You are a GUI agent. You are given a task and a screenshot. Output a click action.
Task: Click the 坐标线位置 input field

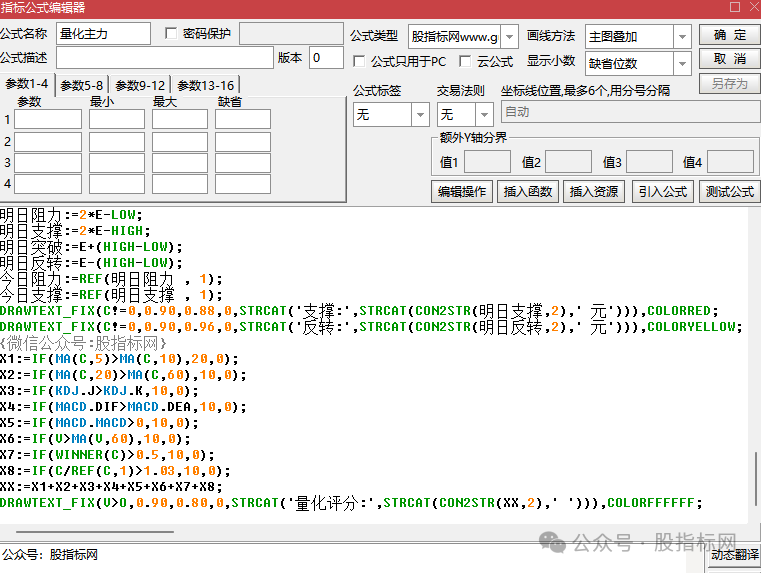tap(630, 112)
